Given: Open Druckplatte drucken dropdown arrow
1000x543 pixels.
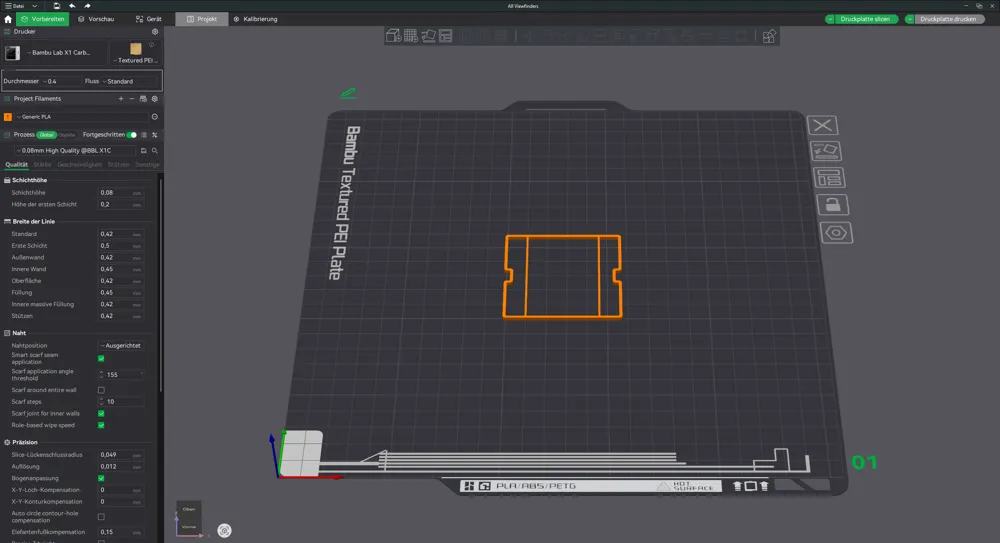Looking at the screenshot, I should [x=910, y=19].
